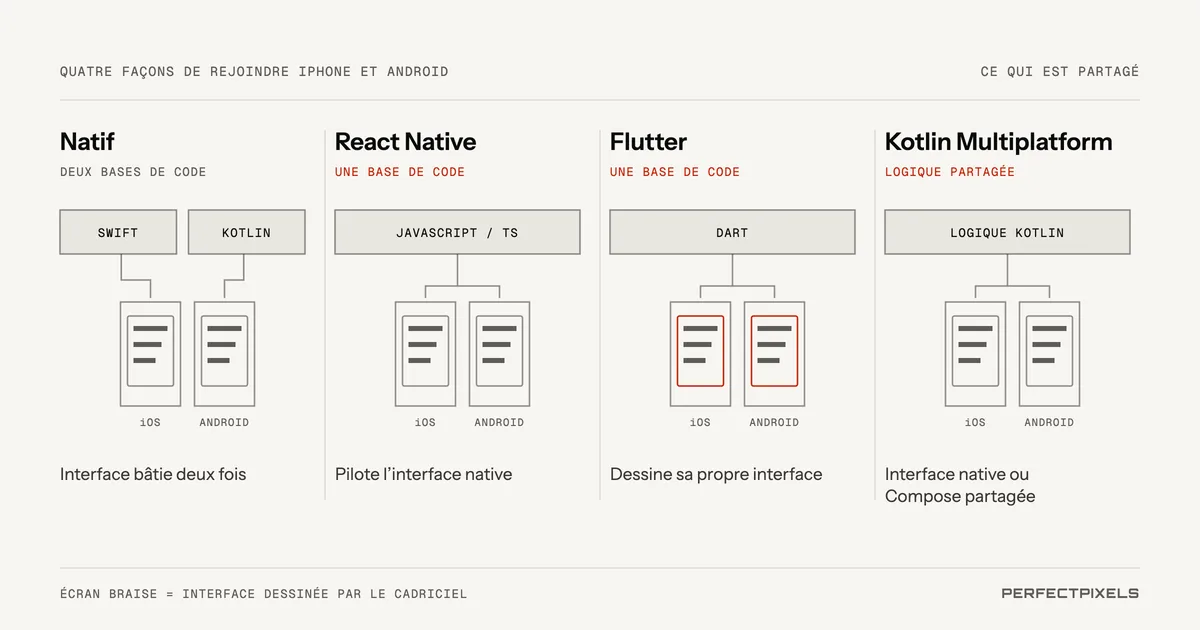Screen dimensions: 1200x630
Task: Click the Android phone icon under Natif
Action: point(224,353)
